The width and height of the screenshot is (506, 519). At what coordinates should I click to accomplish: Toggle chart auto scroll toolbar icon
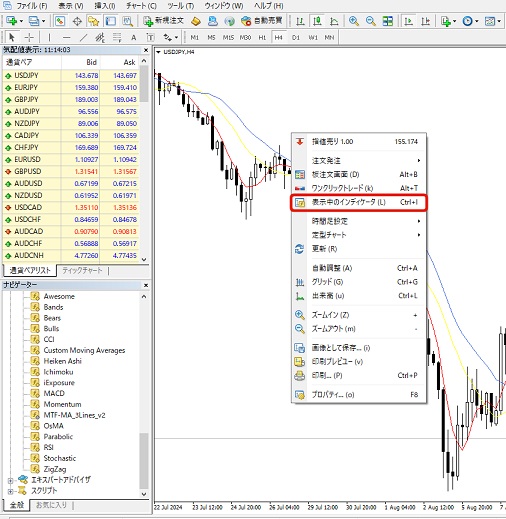(x=408, y=21)
